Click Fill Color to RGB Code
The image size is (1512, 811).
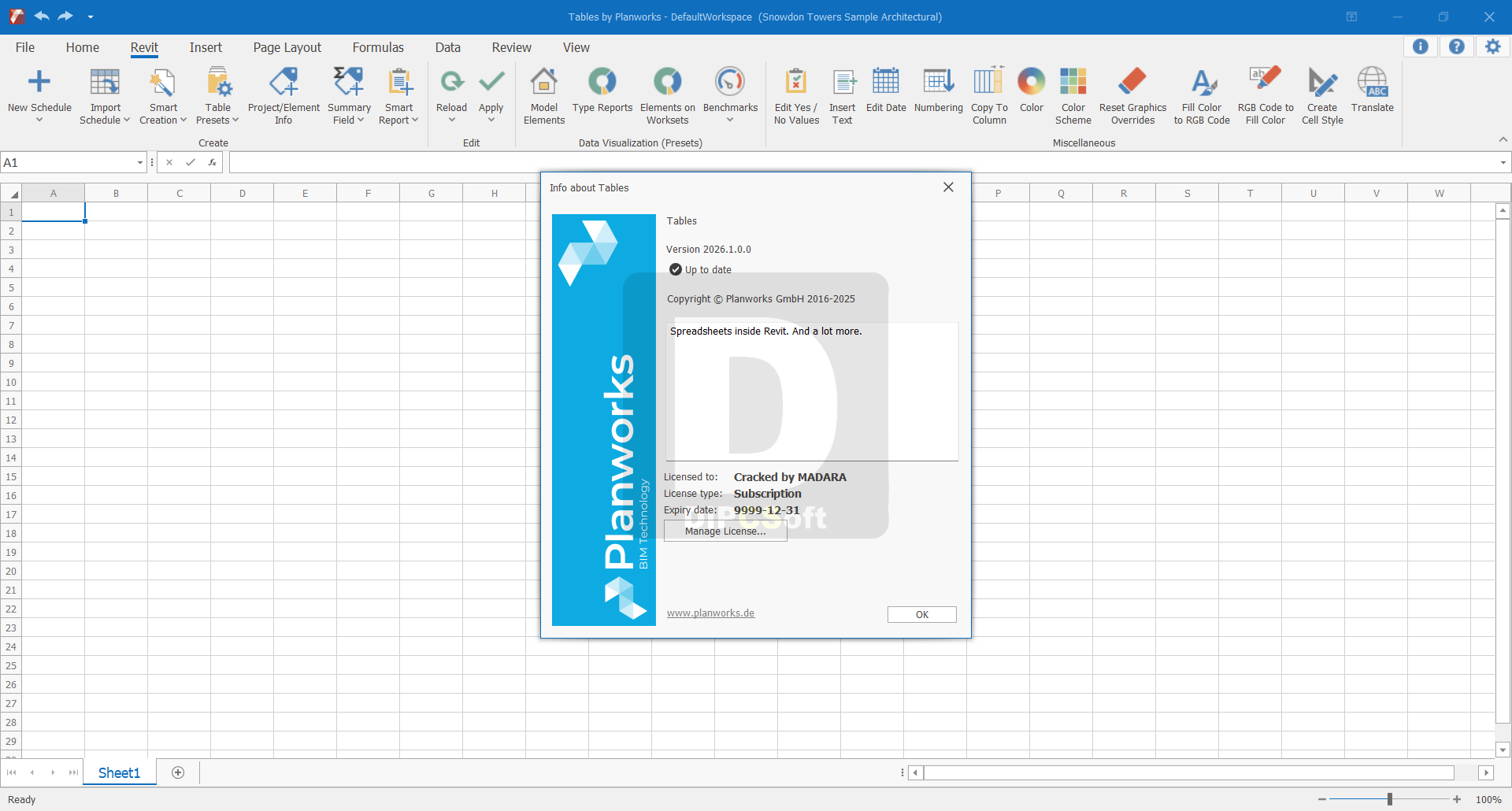click(1202, 96)
